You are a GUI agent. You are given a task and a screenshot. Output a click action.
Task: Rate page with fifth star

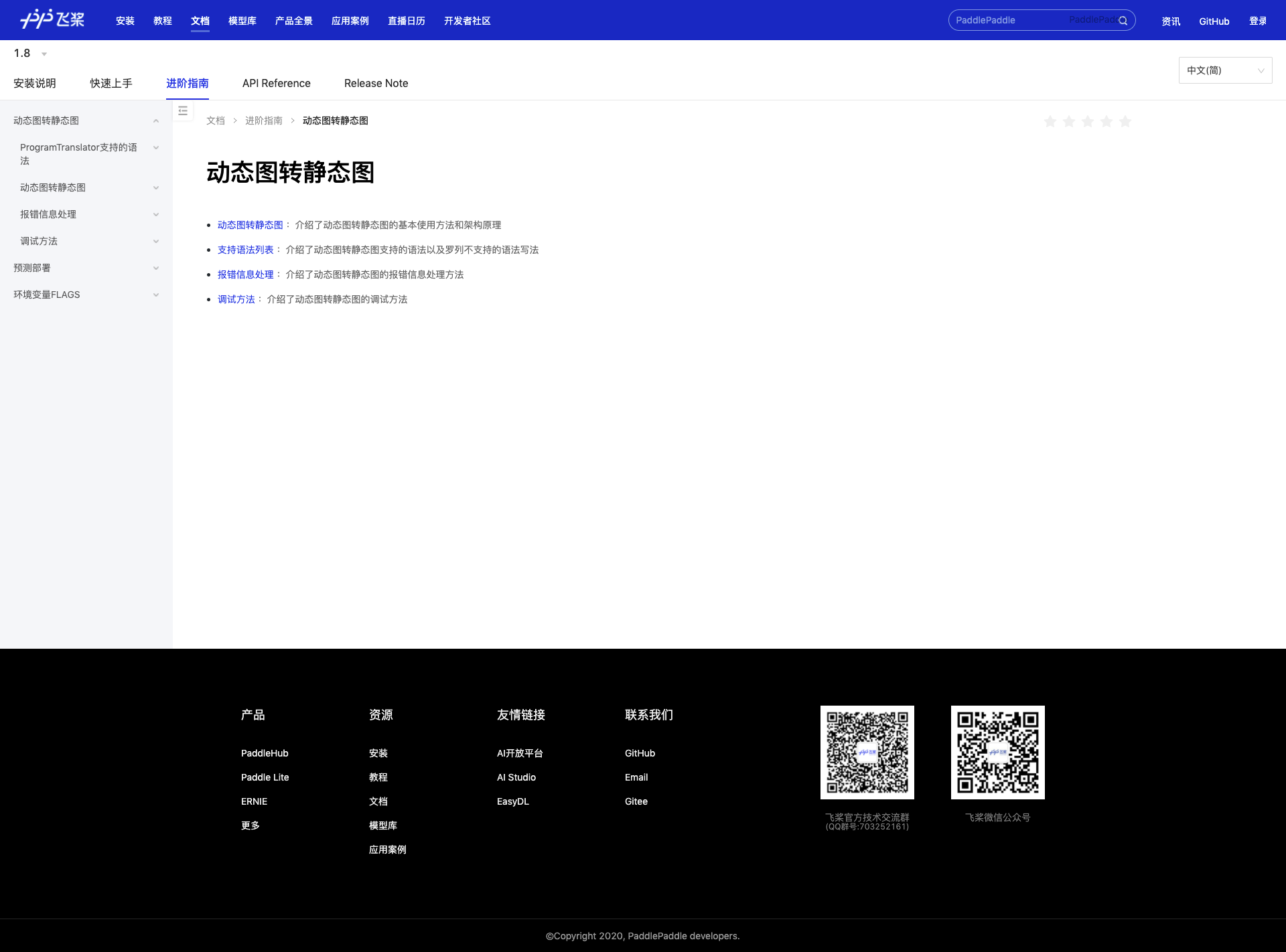[1125, 121]
